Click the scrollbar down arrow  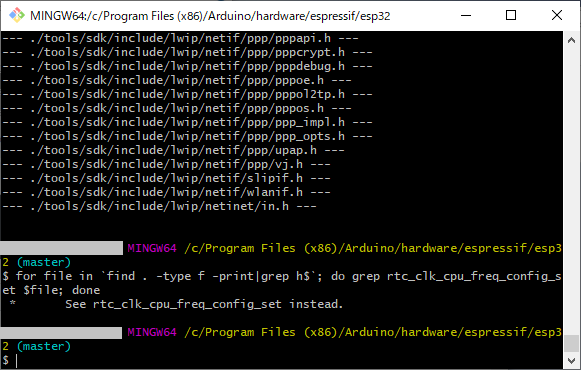(x=571, y=360)
